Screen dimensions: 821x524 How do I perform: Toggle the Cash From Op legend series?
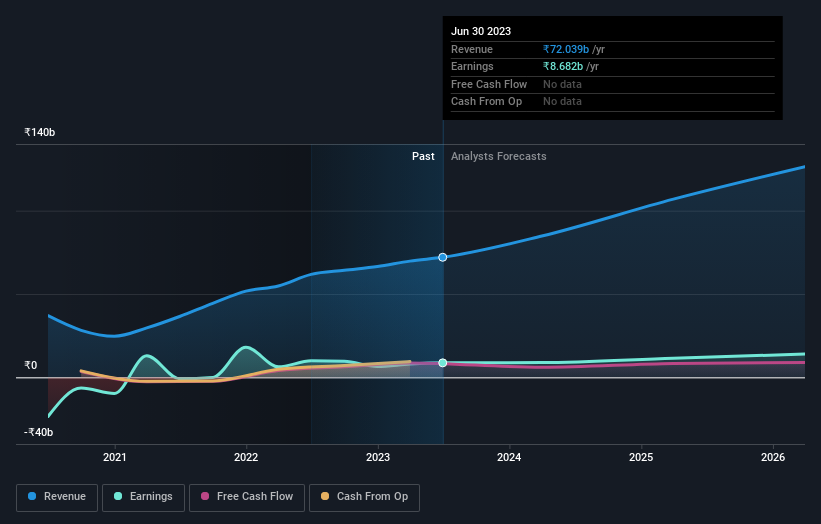tap(364, 497)
